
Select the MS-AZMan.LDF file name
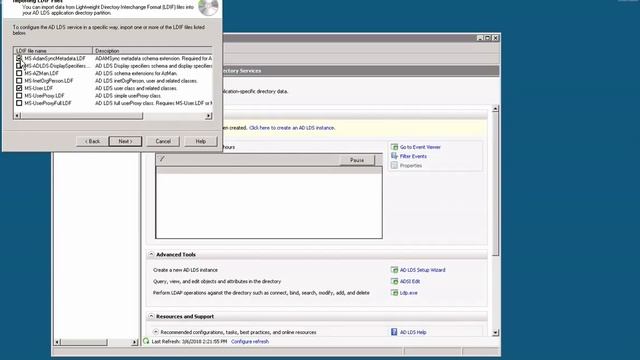(42, 73)
